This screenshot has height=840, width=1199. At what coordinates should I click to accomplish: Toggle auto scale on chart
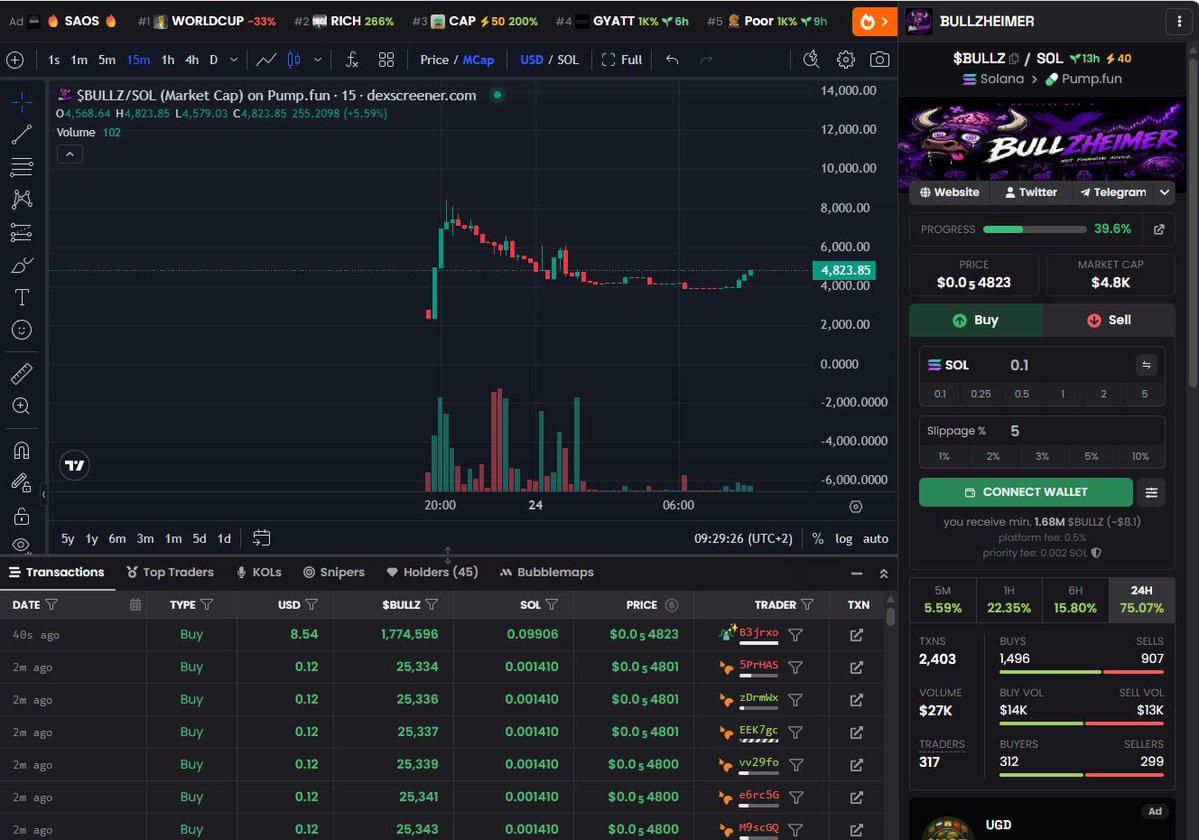click(x=876, y=539)
